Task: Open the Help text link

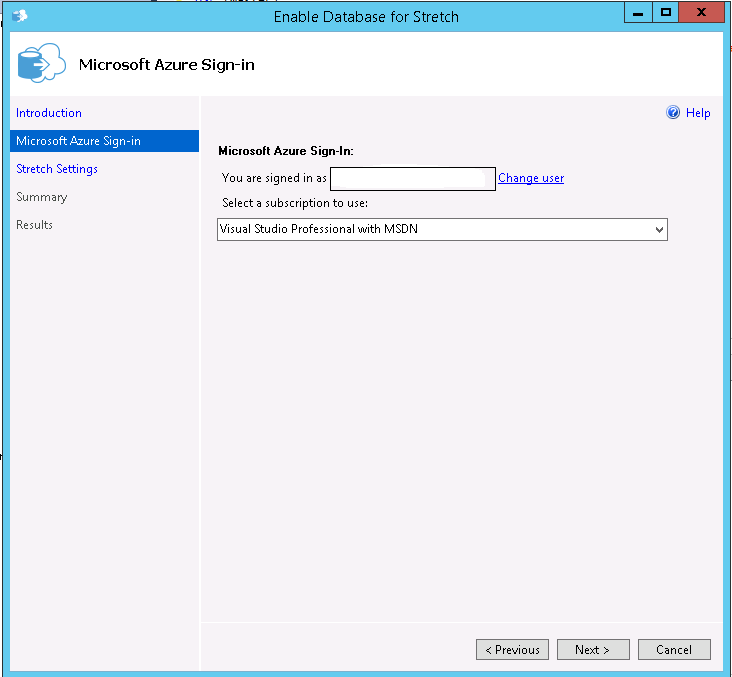Action: [x=698, y=113]
